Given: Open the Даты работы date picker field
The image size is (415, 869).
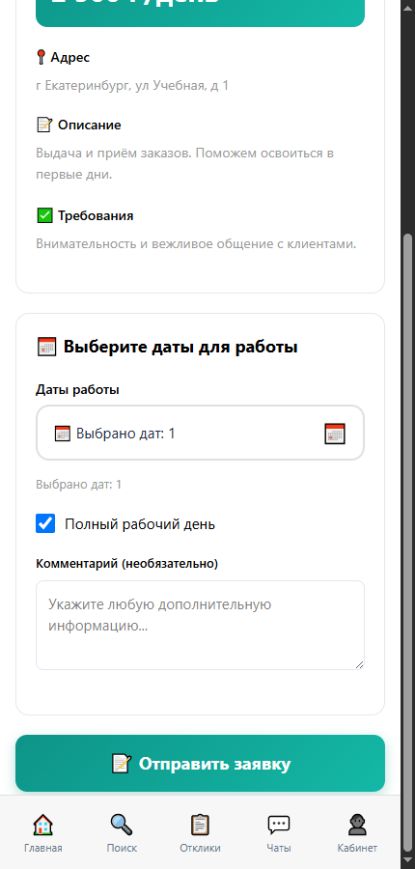Looking at the screenshot, I should (x=200, y=433).
